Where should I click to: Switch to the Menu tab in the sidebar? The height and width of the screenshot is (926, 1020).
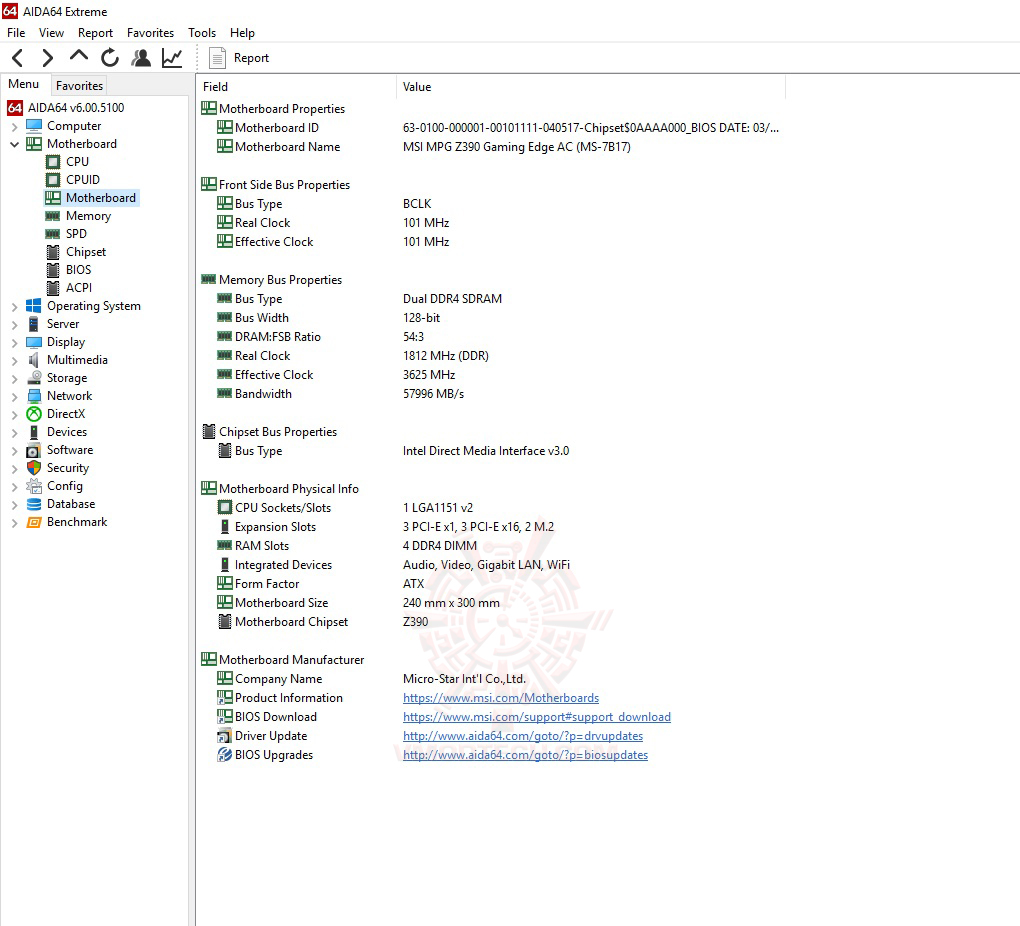coord(23,84)
